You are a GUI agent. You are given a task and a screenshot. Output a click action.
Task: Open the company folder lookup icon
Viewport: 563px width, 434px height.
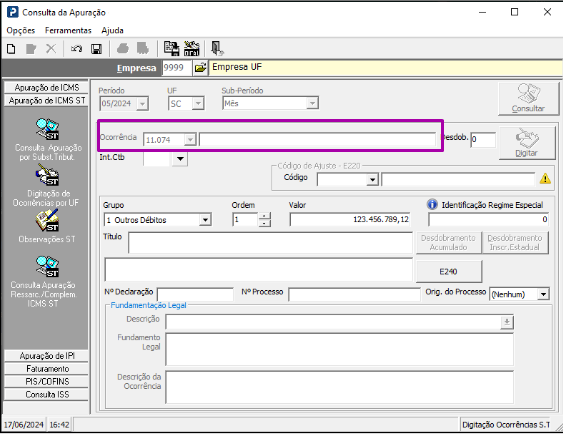point(200,67)
